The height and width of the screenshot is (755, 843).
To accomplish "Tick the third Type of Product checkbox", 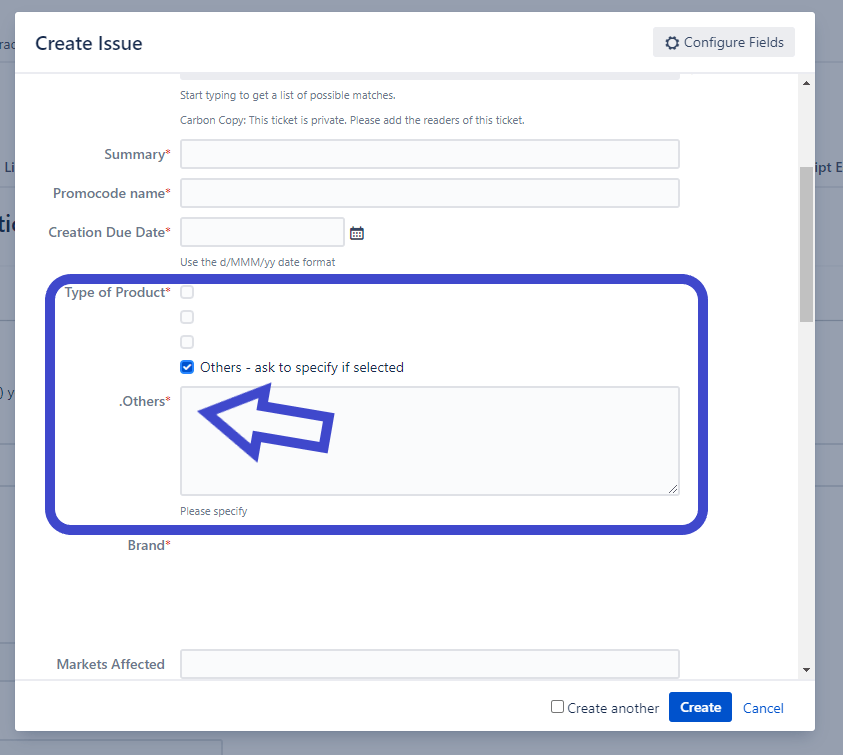I will (187, 342).
